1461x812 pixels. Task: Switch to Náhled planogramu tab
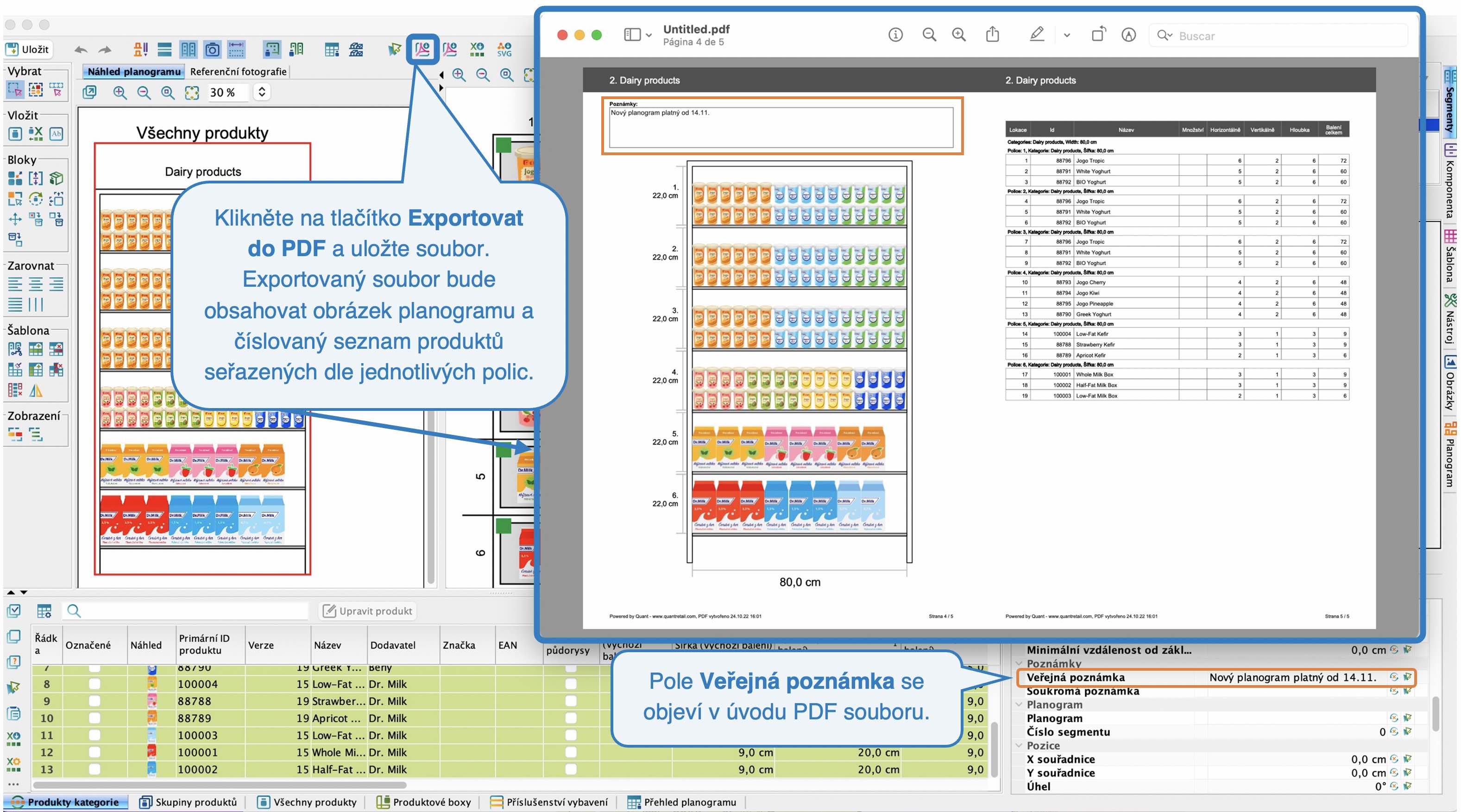point(134,71)
